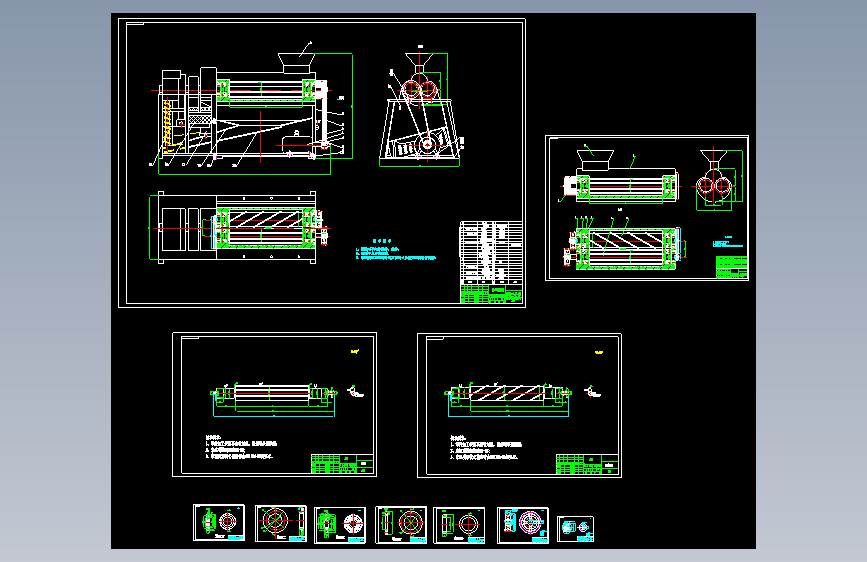Select the machine front view with hopper in the main assembly sheet
The image size is (867, 562).
[252, 108]
